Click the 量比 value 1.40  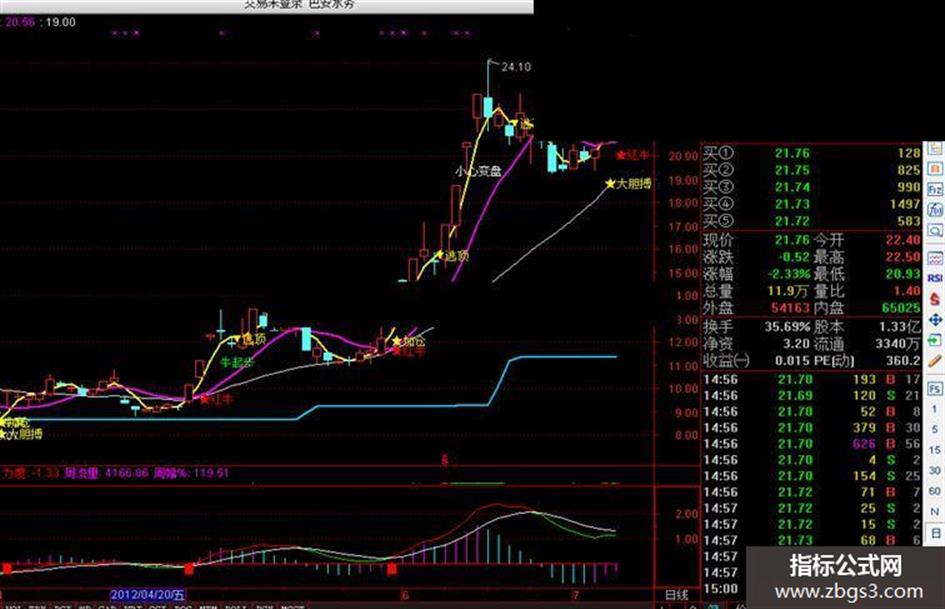click(907, 291)
